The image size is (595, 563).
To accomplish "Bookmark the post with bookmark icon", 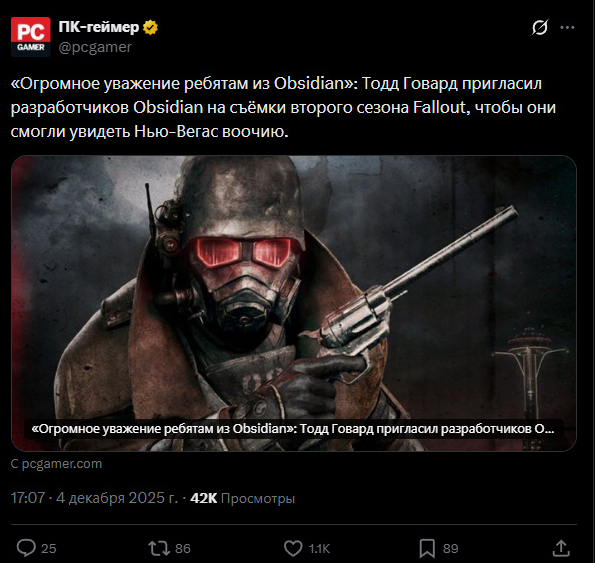I will [427, 548].
